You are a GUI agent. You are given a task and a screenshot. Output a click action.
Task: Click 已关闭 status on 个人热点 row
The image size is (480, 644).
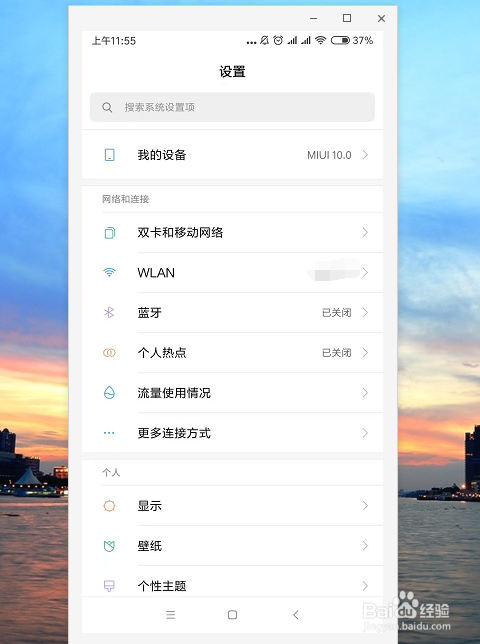tap(336, 353)
